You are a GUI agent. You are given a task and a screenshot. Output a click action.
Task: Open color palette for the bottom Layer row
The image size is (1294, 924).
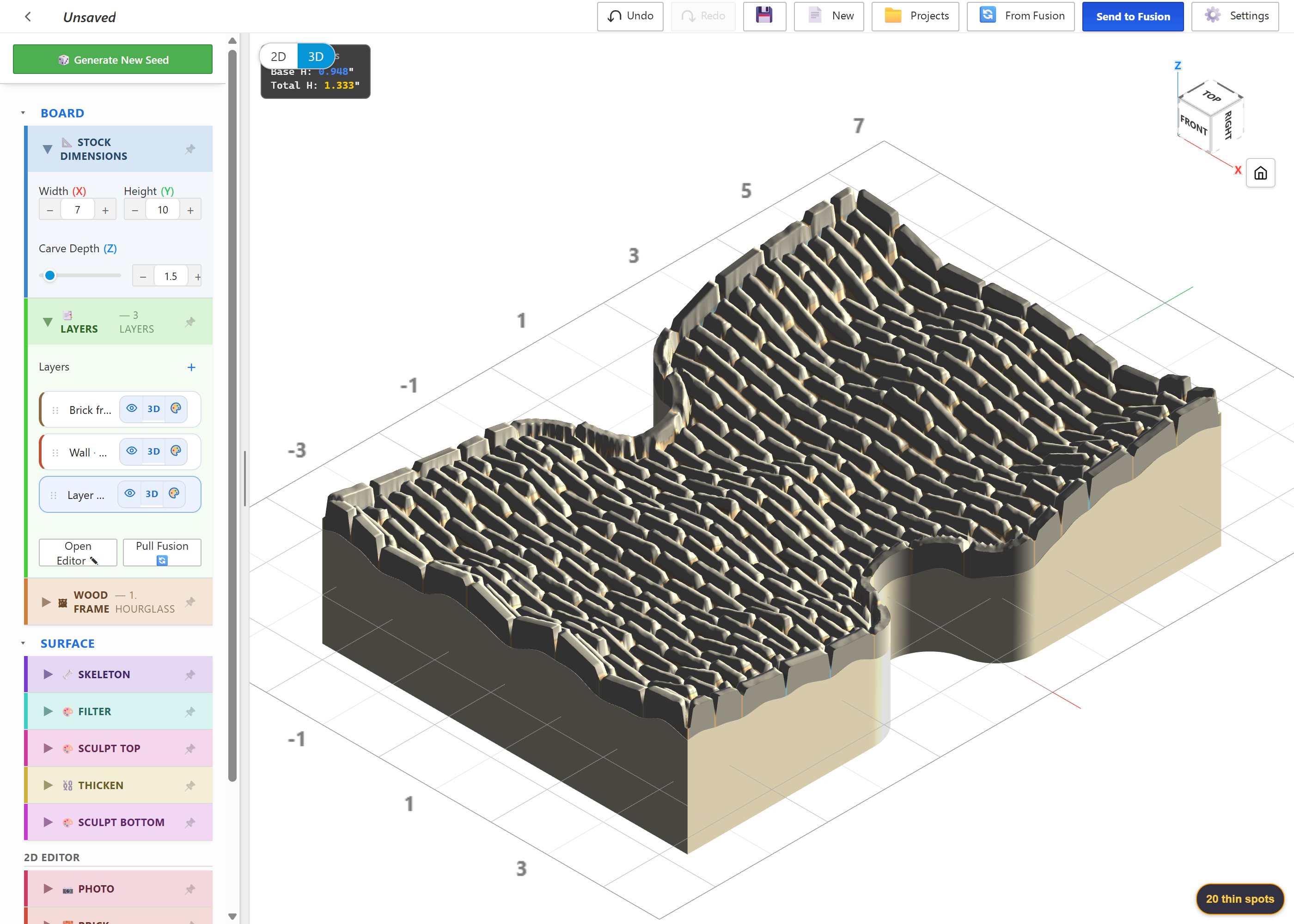tap(174, 494)
